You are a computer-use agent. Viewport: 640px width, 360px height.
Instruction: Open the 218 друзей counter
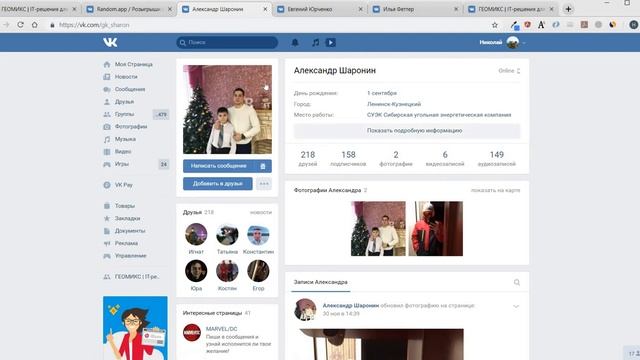click(x=308, y=158)
